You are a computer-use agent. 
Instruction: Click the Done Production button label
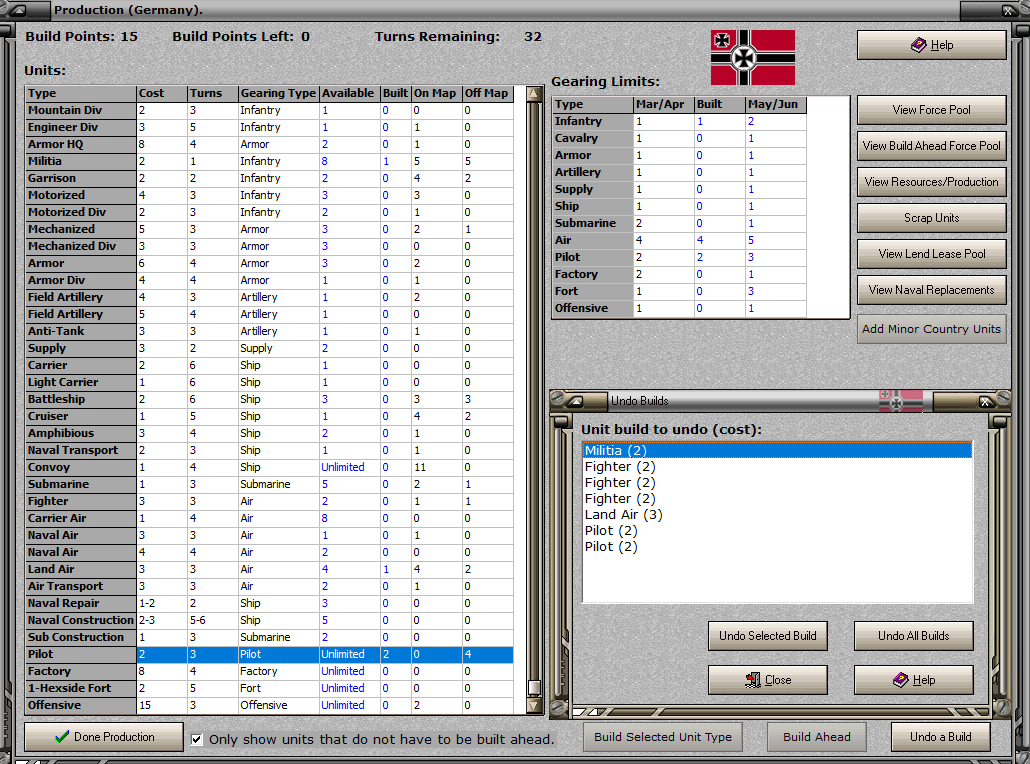[114, 737]
